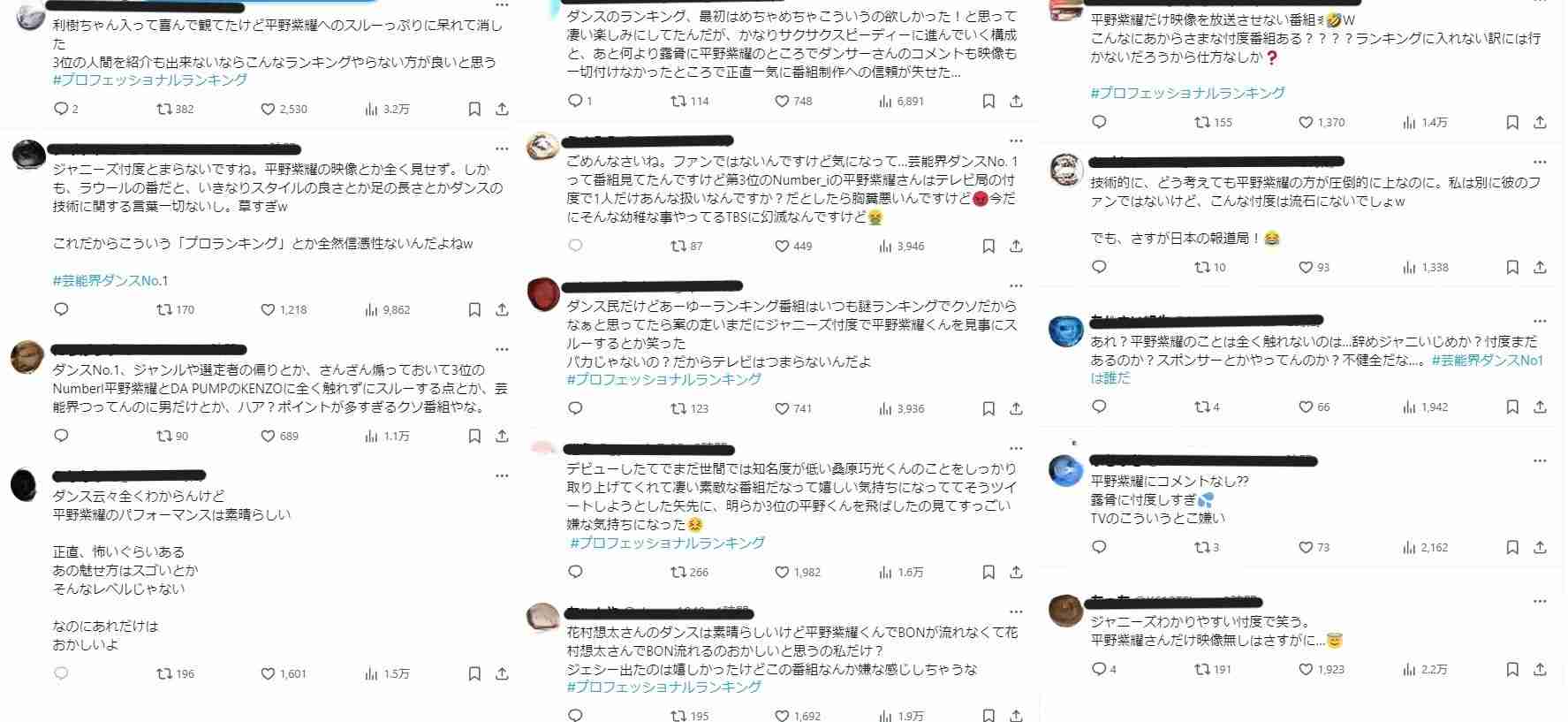Open replies on tweet with 2 comments

coord(66,110)
